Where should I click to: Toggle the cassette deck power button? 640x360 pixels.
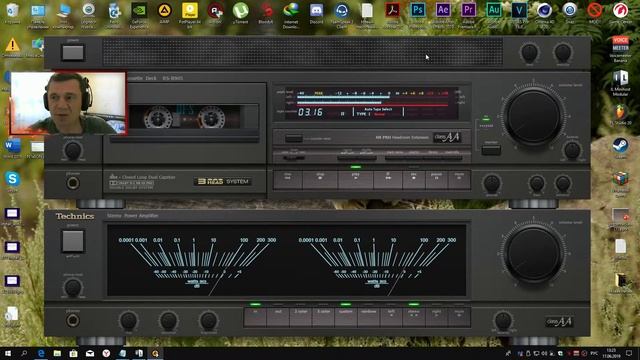(x=73, y=53)
